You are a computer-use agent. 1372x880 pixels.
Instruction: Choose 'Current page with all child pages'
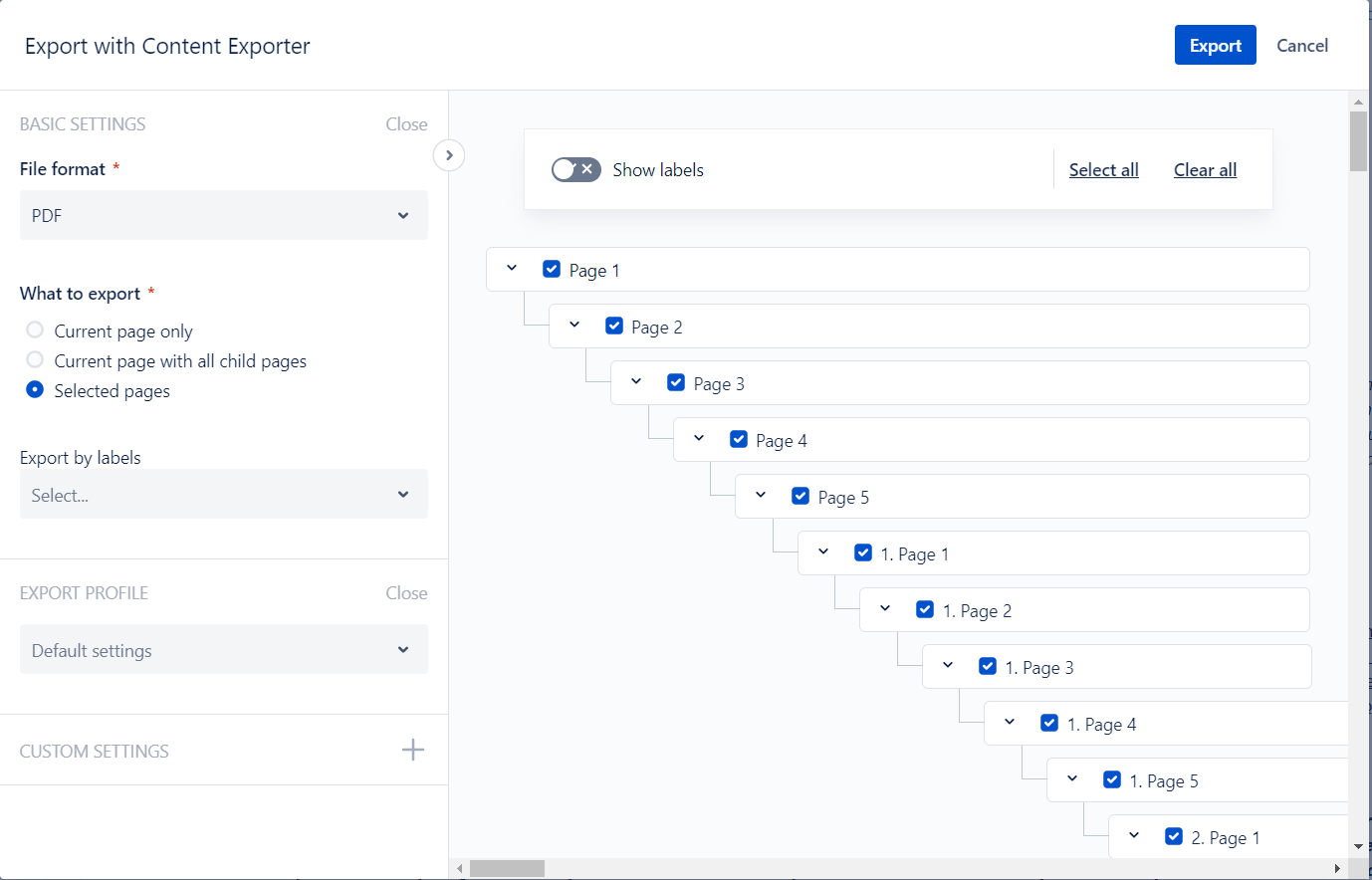click(35, 360)
